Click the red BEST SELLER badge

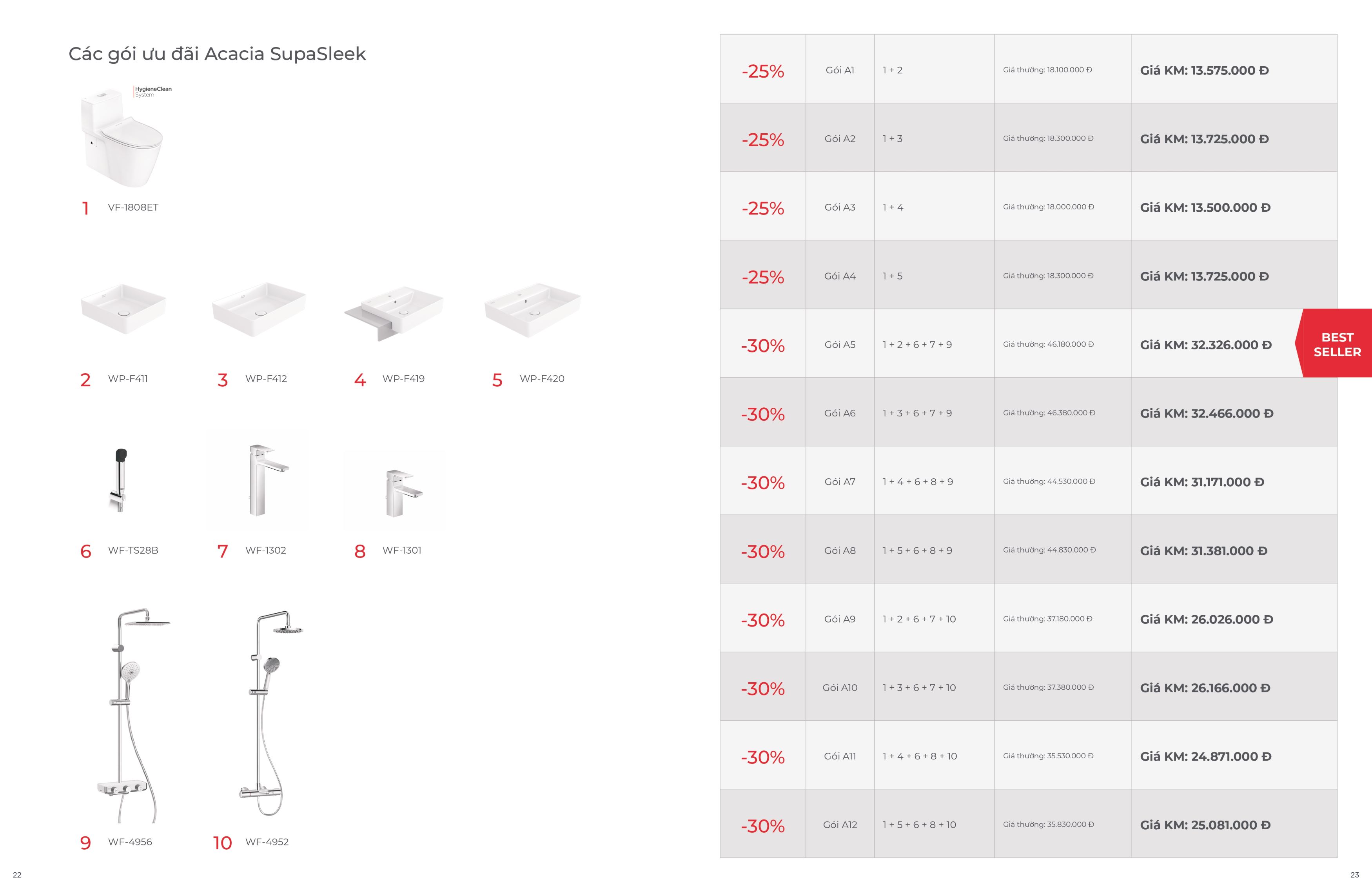1333,343
